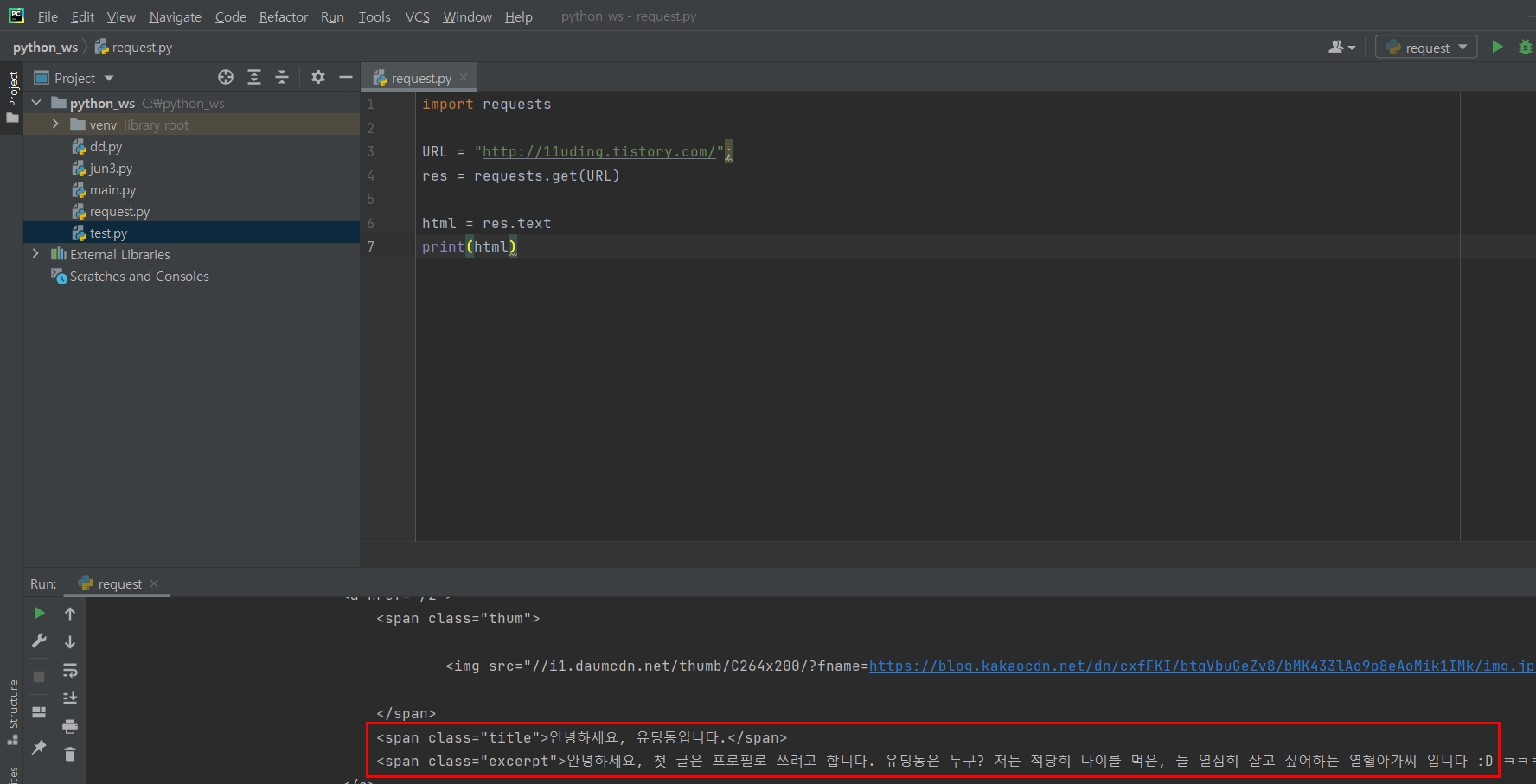Open the user account icon menu
1536x784 pixels.
(x=1341, y=48)
